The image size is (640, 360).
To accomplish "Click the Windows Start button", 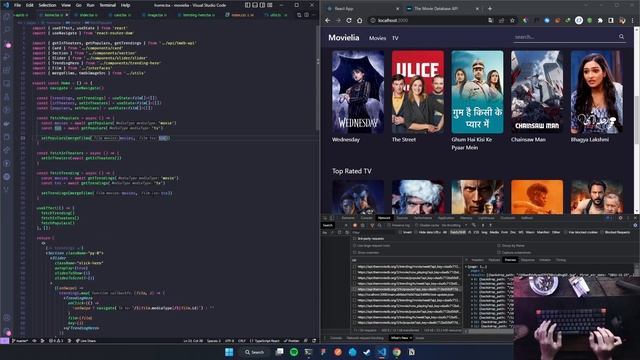I will click(x=229, y=352).
